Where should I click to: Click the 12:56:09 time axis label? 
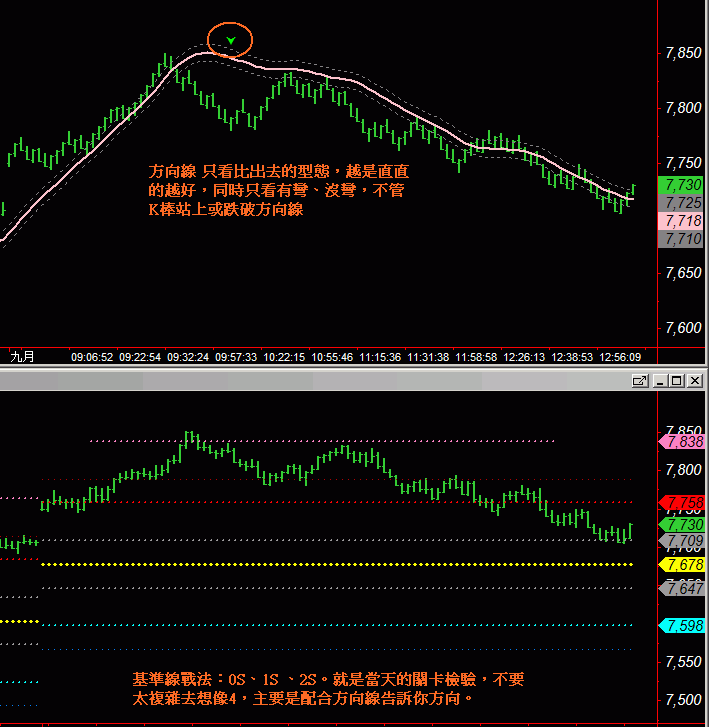(x=620, y=357)
